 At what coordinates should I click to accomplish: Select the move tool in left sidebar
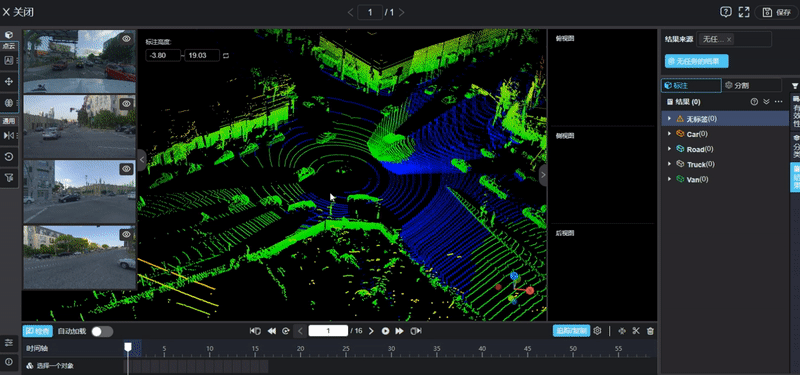pyautogui.click(x=9, y=82)
